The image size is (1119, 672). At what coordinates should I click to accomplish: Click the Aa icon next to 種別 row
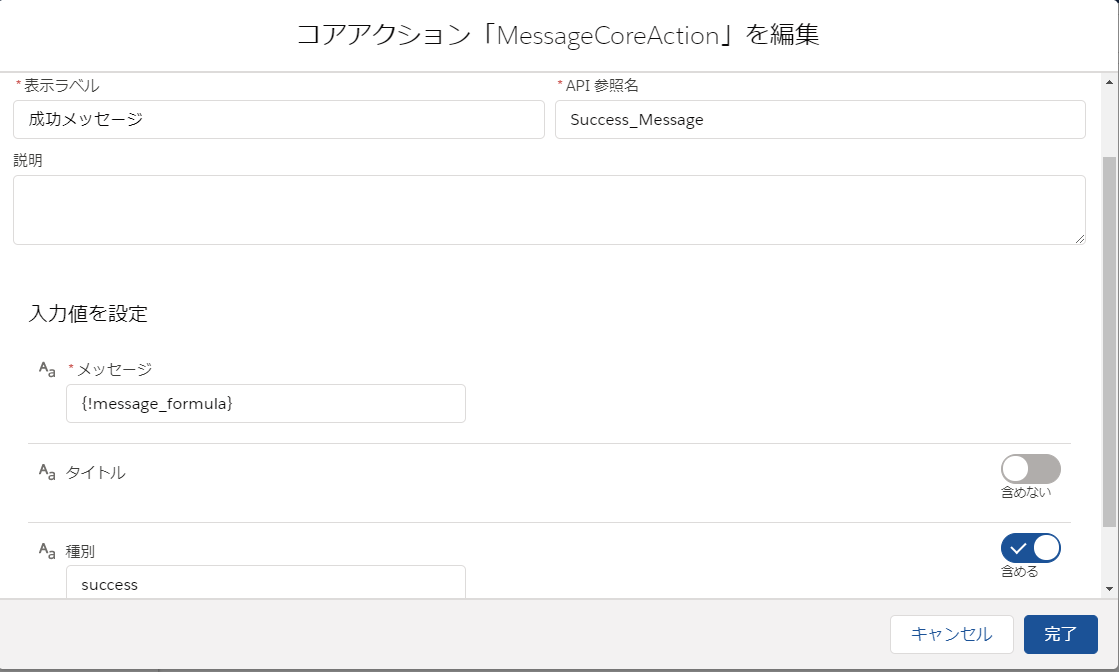(46, 548)
